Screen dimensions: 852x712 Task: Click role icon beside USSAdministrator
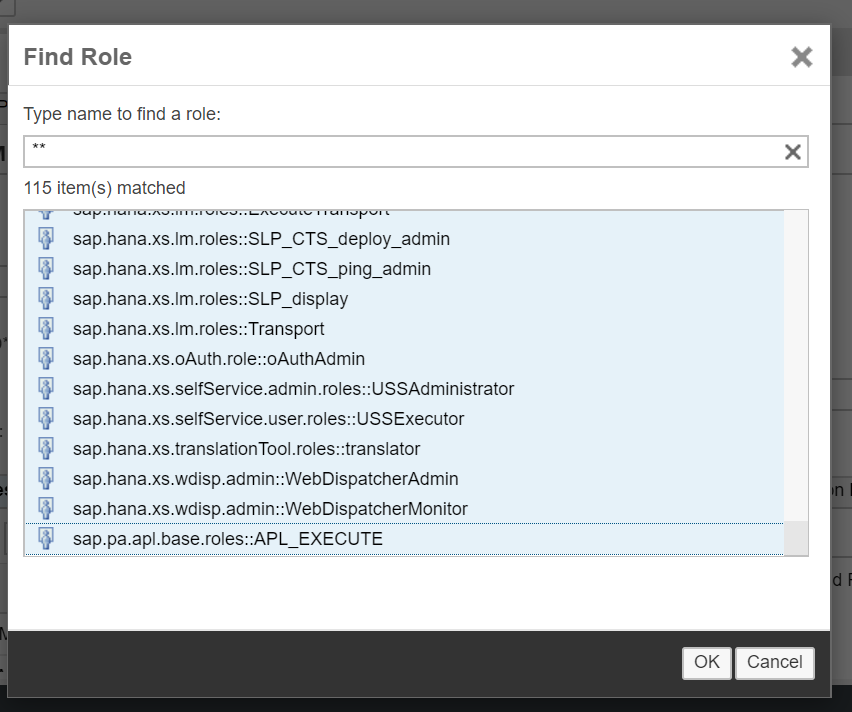coord(46,388)
